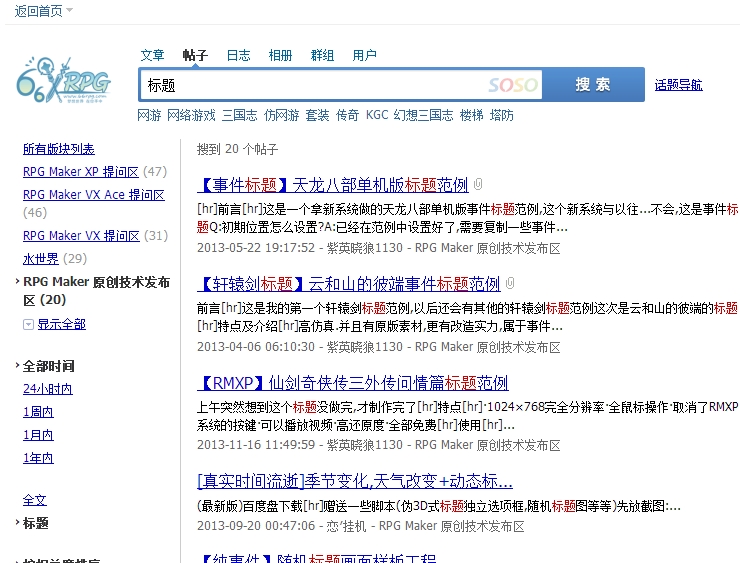Search the hot keyword 仿网游
740x563 pixels.
(x=281, y=115)
